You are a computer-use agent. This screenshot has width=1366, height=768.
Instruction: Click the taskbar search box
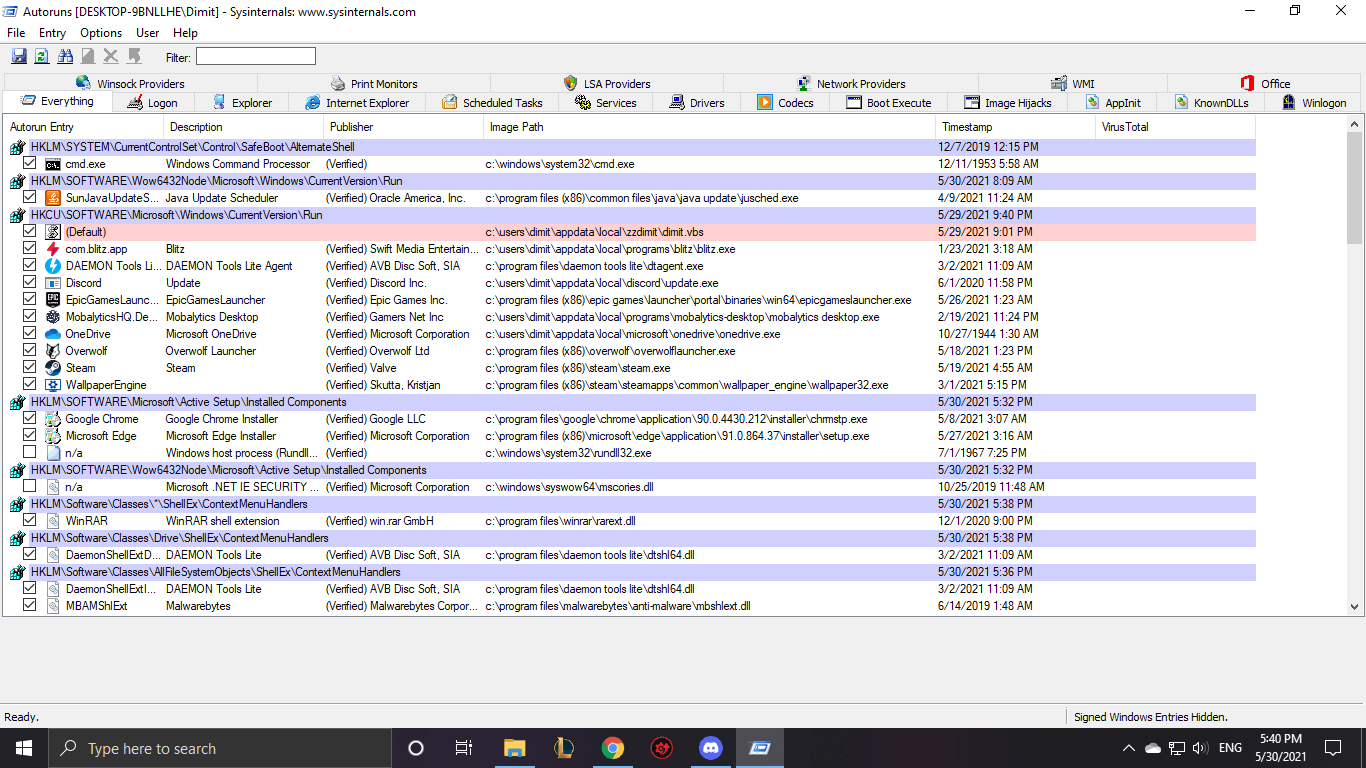click(220, 748)
